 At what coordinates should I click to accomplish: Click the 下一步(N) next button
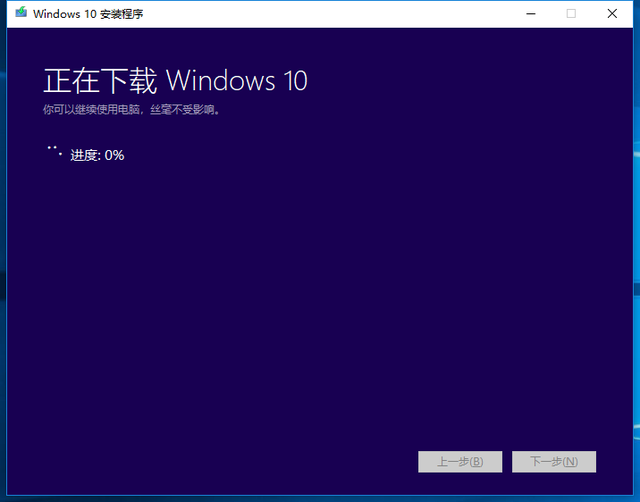pos(554,462)
